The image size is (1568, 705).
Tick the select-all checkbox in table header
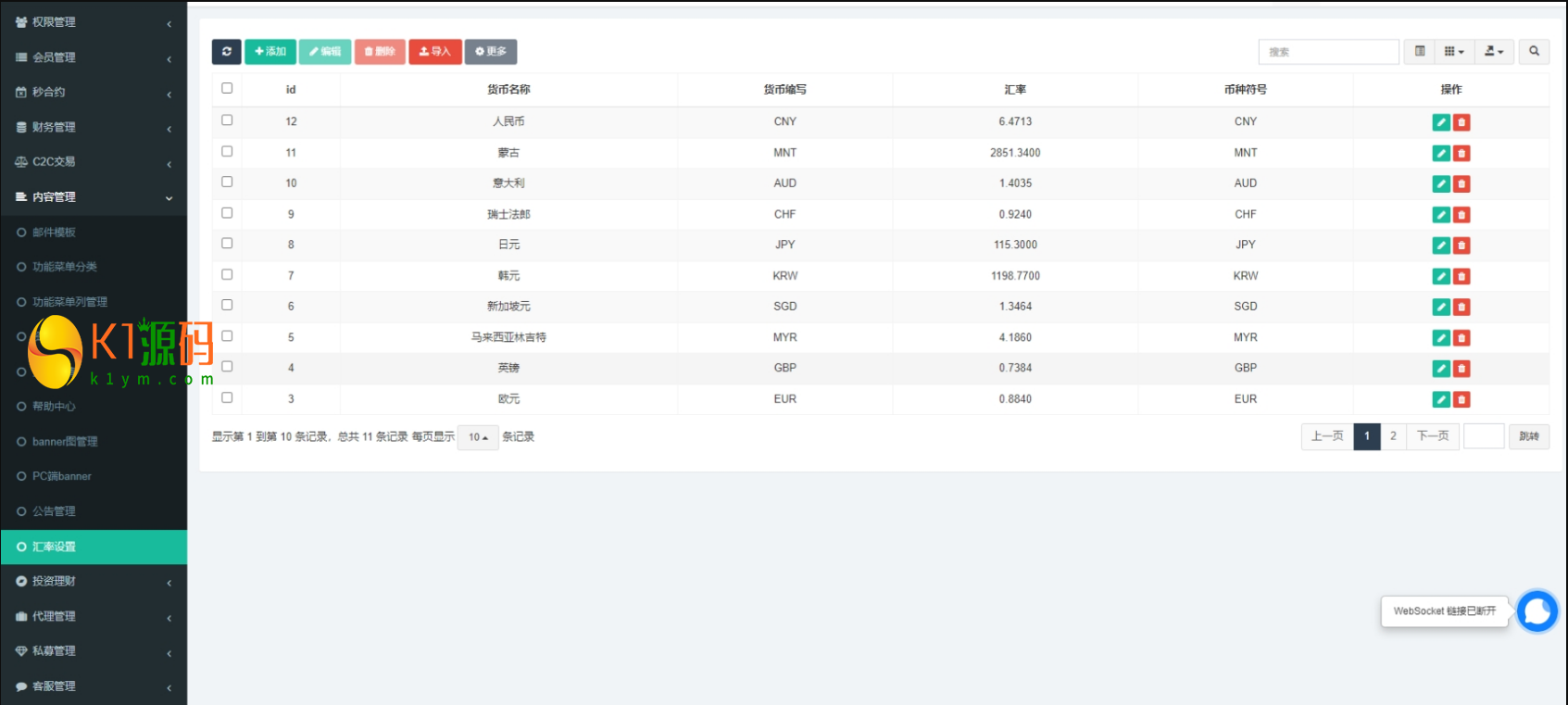pyautogui.click(x=227, y=89)
